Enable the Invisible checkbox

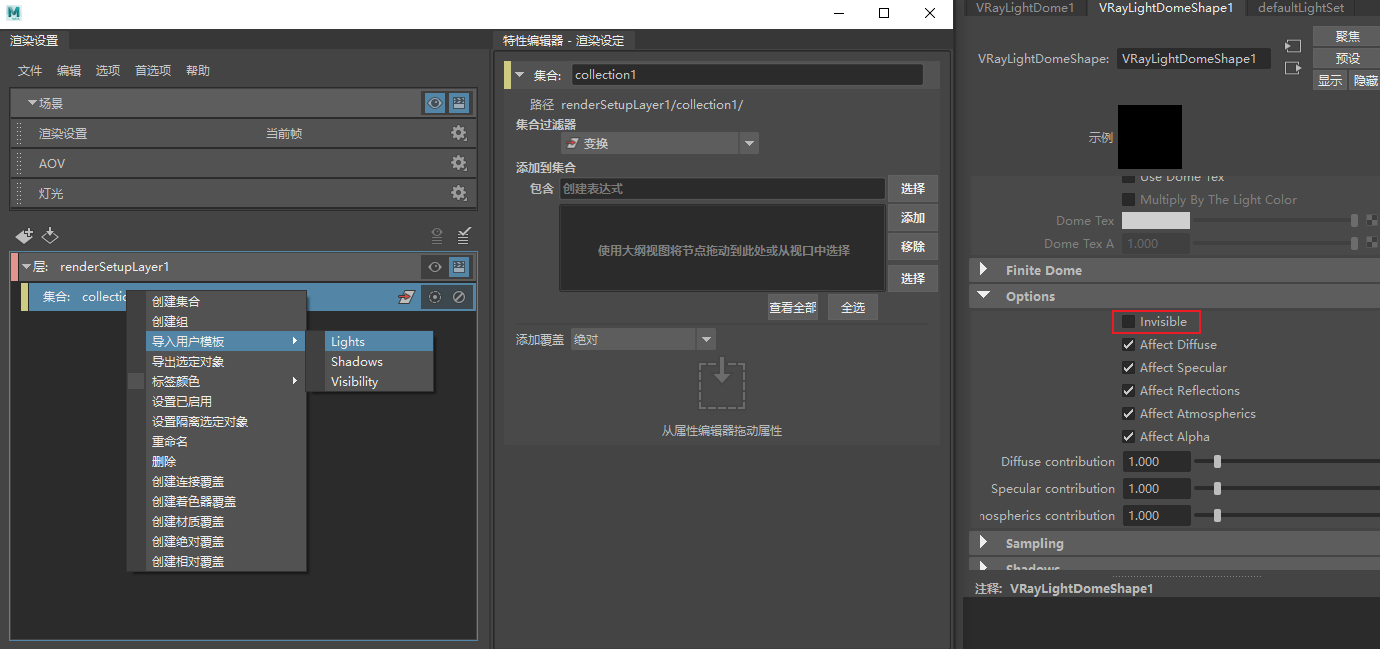[x=1132, y=321]
